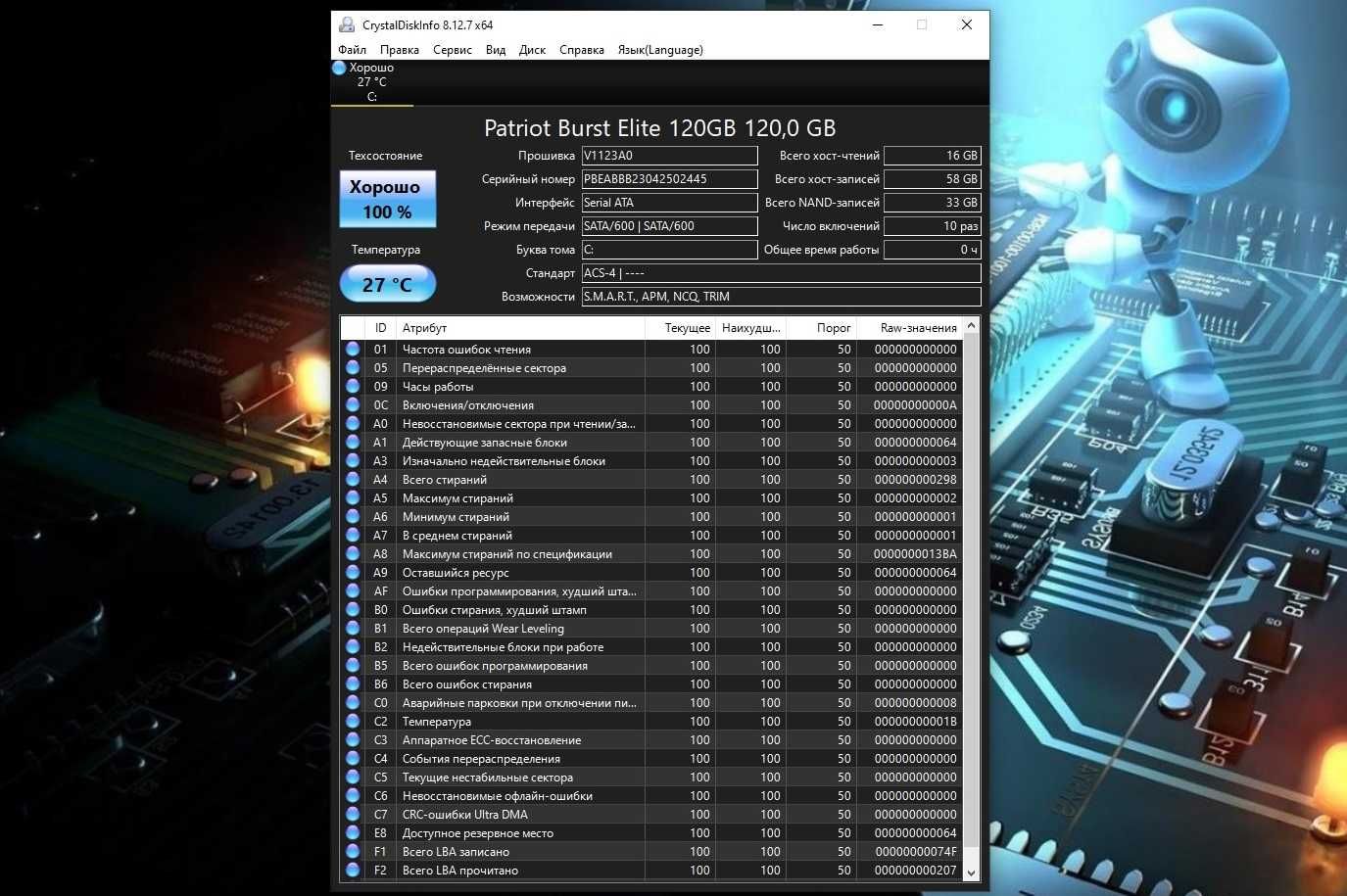
Task: Click the status icon for В среднем стираний
Action: coord(353,535)
